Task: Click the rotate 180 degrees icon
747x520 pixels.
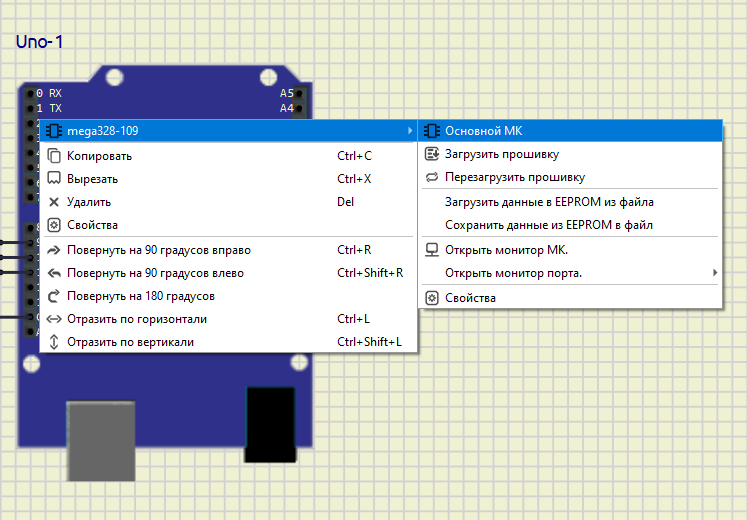Action: point(54,296)
